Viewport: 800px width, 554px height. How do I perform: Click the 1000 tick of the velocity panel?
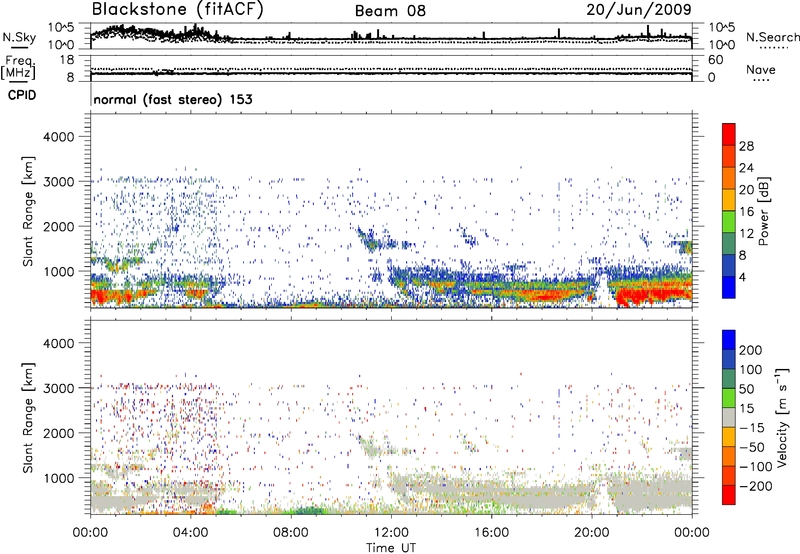pos(58,478)
